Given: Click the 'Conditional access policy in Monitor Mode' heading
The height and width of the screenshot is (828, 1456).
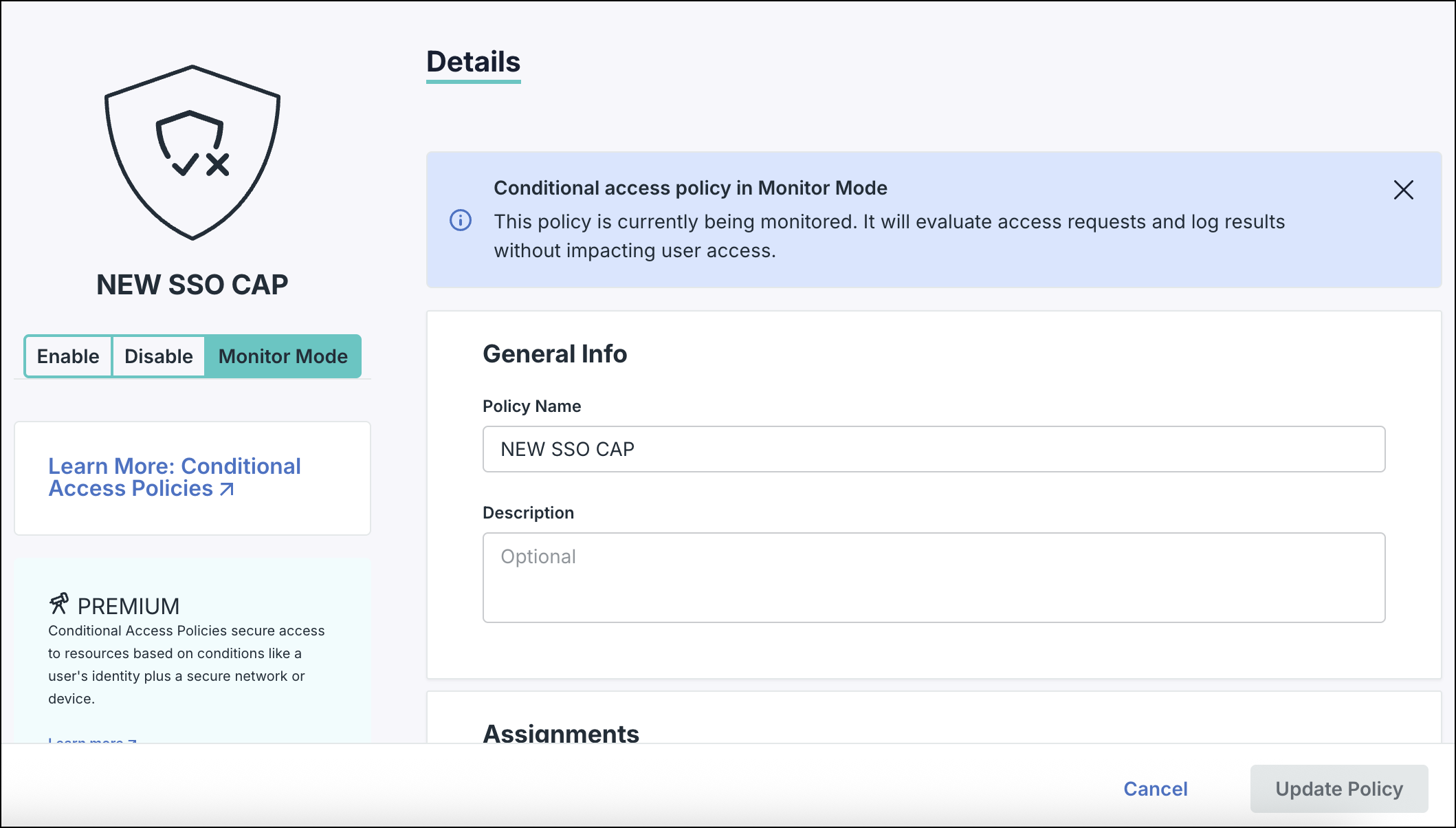Looking at the screenshot, I should [690, 188].
